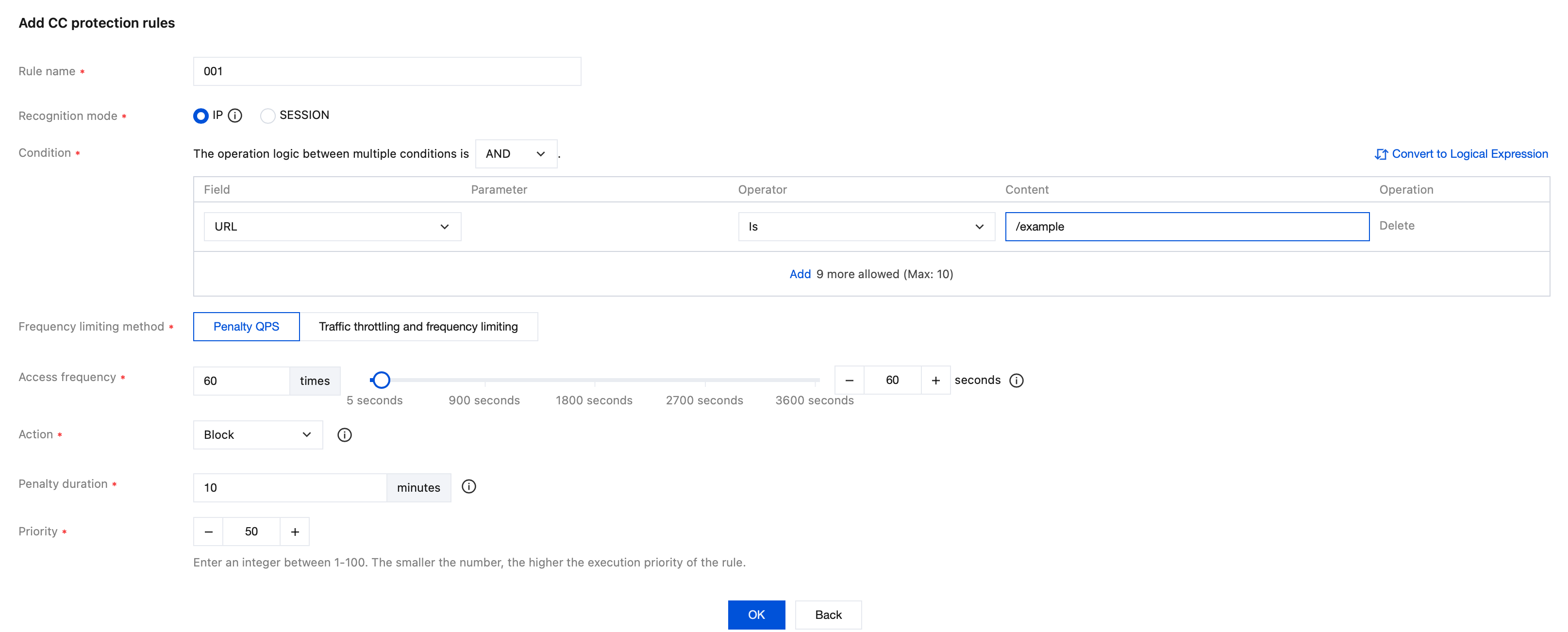1568x632 pixels.
Task: Click Add link for more conditions
Action: tap(799, 274)
